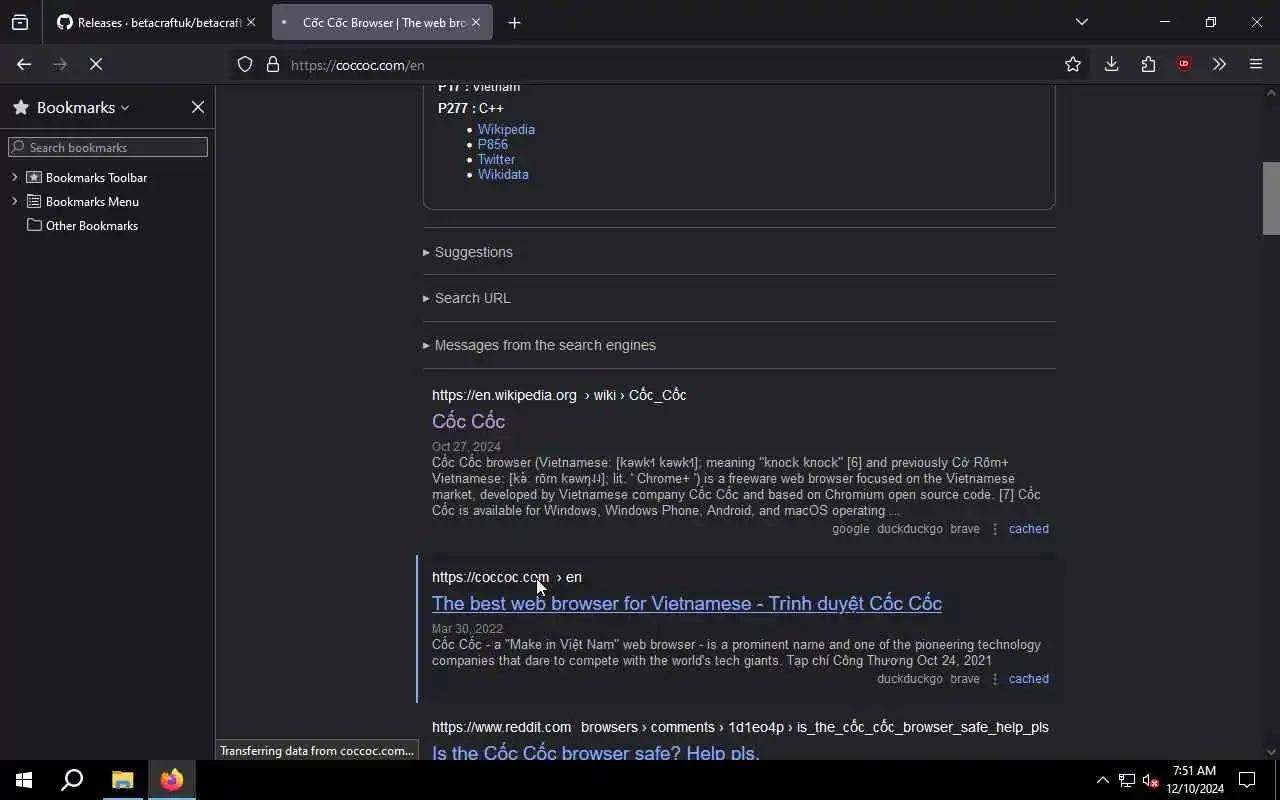The width and height of the screenshot is (1280, 800).
Task: Close the Bookmarks sidebar
Action: (198, 107)
